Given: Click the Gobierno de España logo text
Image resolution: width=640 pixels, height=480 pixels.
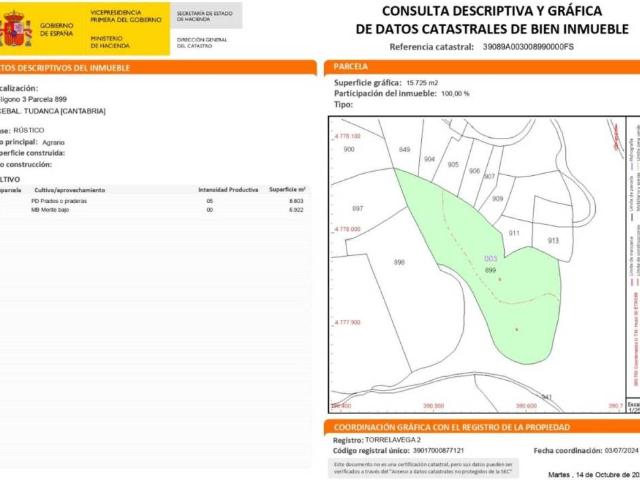Looking at the screenshot, I should coord(58,28).
